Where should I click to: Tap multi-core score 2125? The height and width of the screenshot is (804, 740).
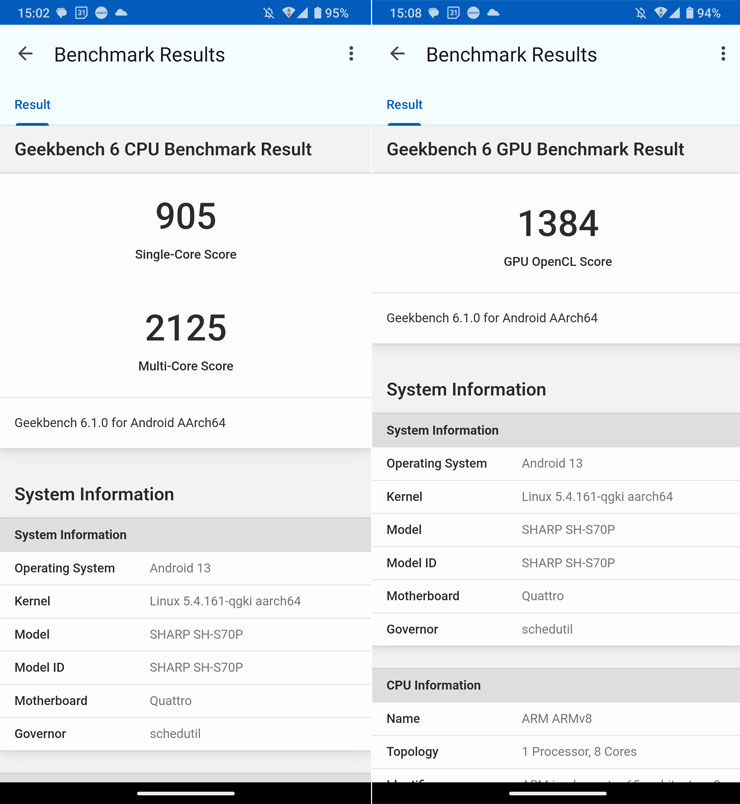click(186, 328)
